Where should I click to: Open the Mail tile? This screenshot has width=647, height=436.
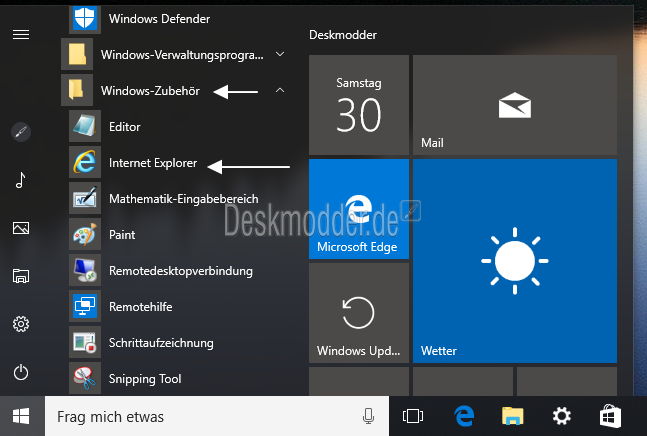[x=515, y=105]
